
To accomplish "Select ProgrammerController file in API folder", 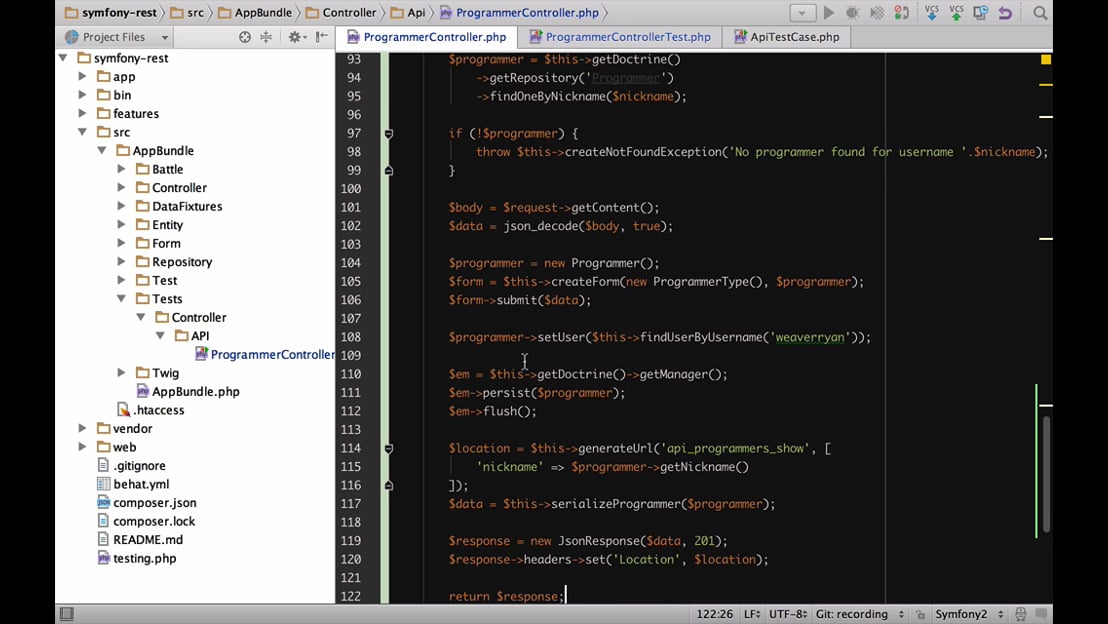I will point(265,354).
